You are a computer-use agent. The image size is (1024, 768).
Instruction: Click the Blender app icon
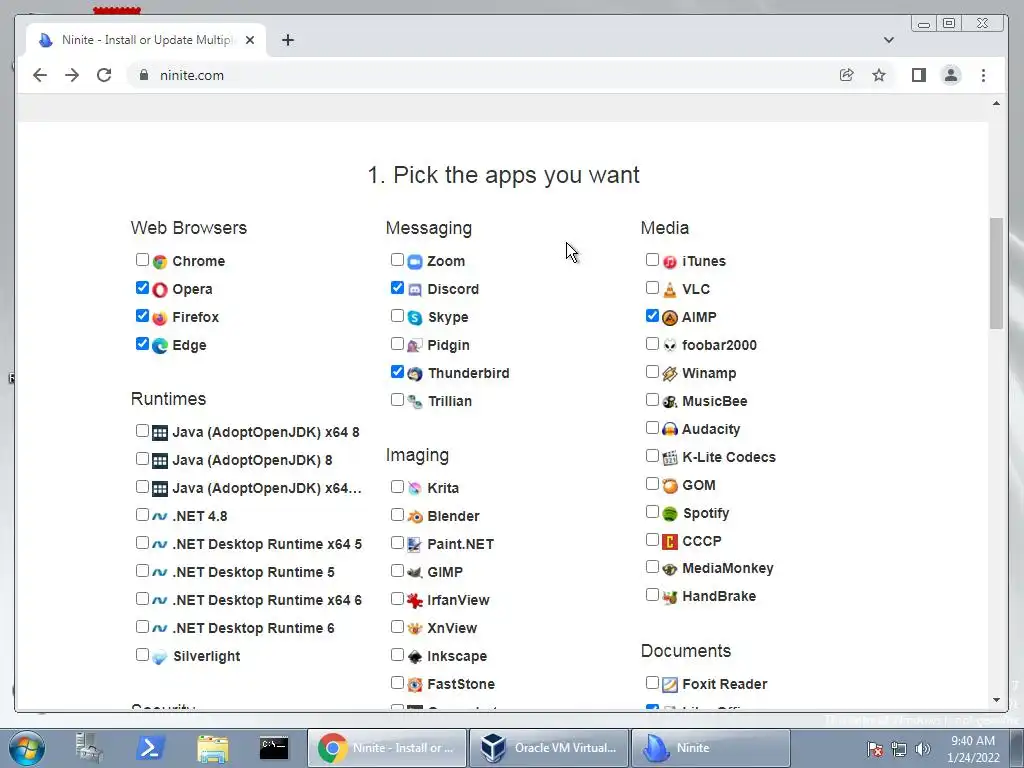[415, 517]
